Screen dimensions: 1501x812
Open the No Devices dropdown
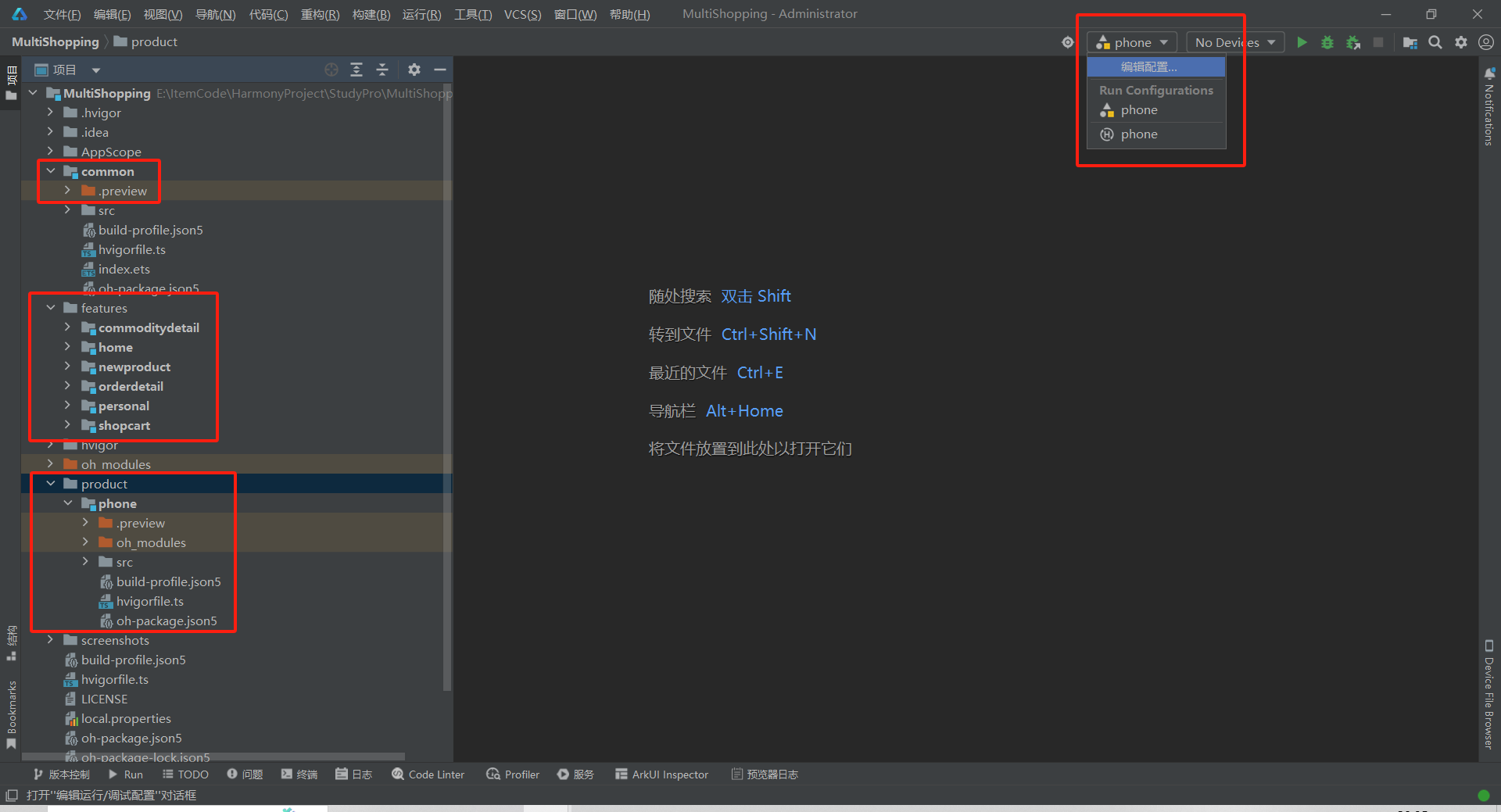click(x=1235, y=42)
